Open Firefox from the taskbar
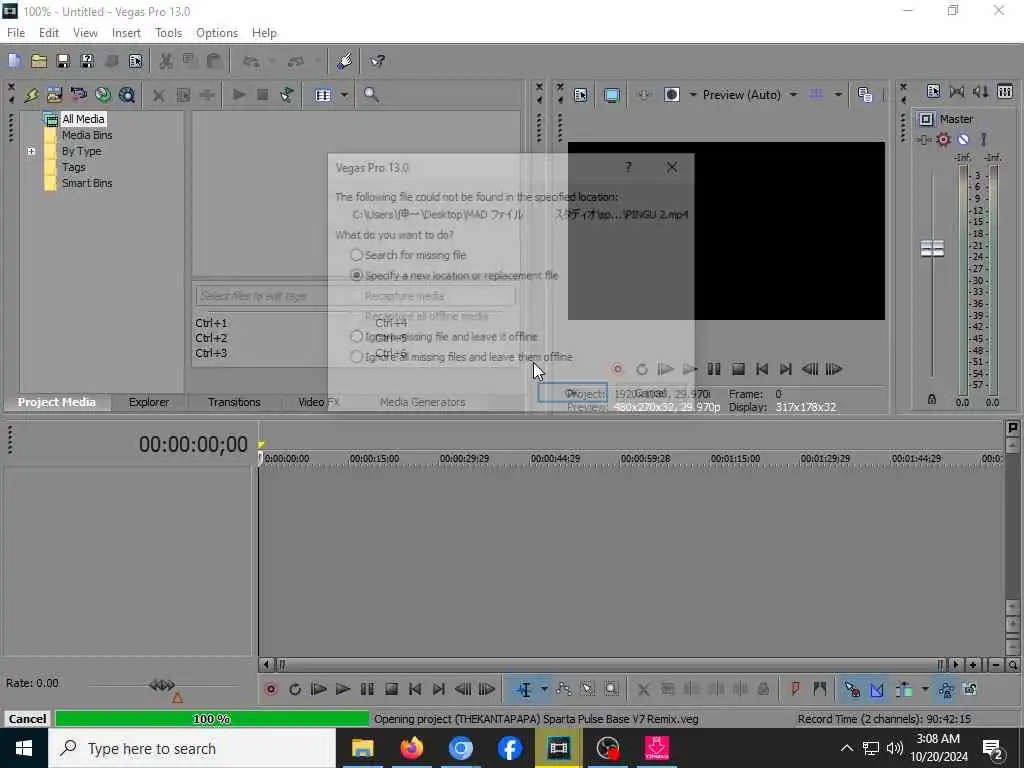The image size is (1024, 768). pyautogui.click(x=411, y=748)
